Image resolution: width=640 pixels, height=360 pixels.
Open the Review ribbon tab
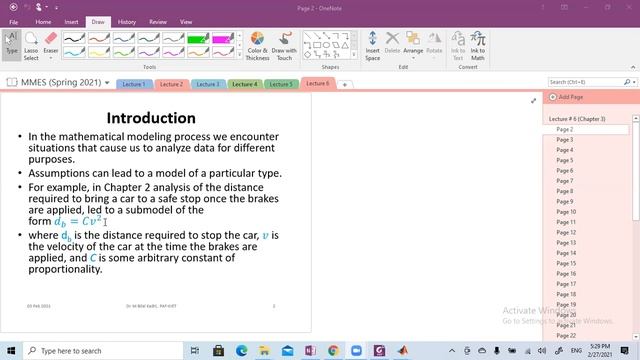tap(158, 22)
